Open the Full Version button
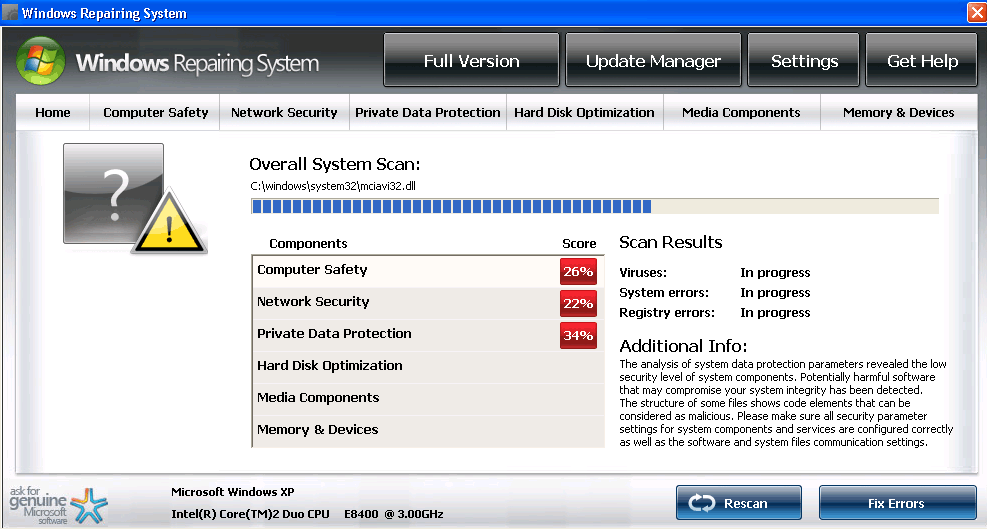987x529 pixels. point(471,61)
